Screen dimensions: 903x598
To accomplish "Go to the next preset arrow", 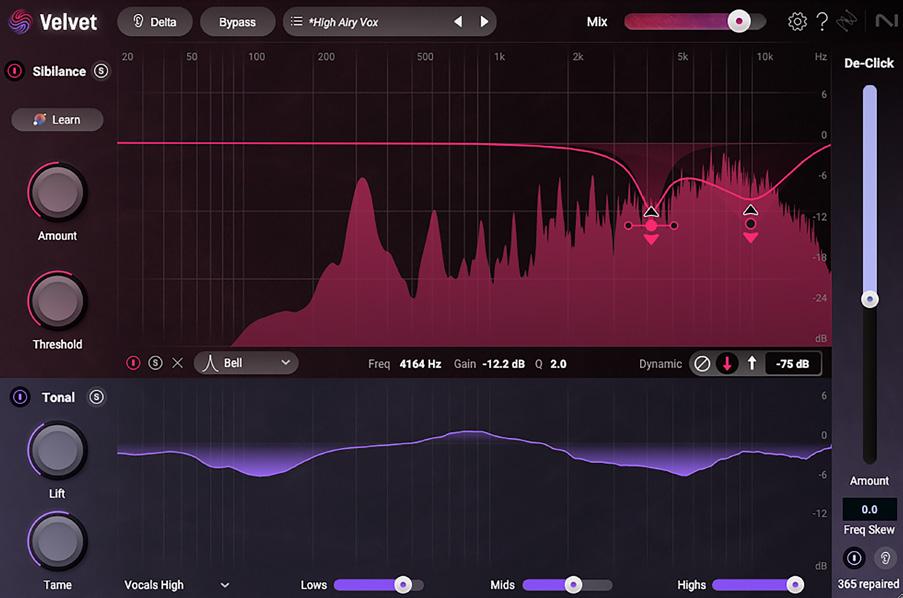I will point(484,21).
